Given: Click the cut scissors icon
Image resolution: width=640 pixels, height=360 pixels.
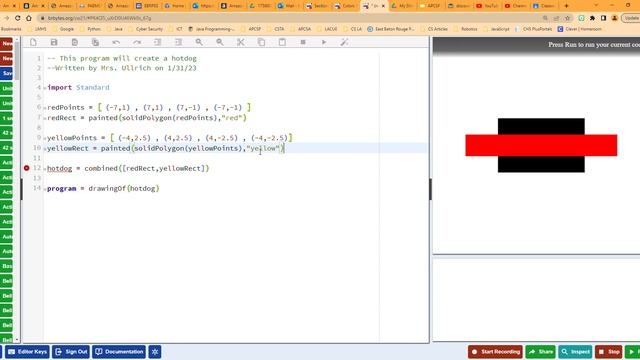Looking at the screenshot, I should [240, 42].
